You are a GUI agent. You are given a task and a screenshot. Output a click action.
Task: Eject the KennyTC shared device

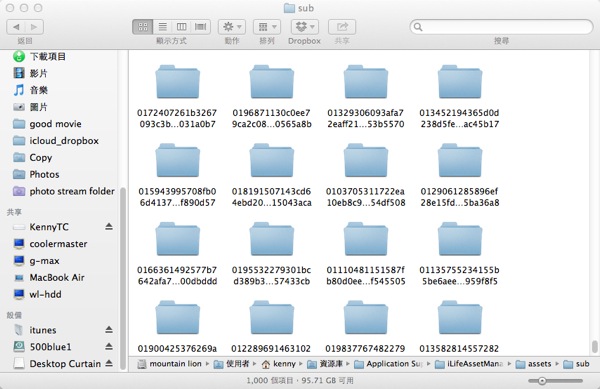coord(109,226)
